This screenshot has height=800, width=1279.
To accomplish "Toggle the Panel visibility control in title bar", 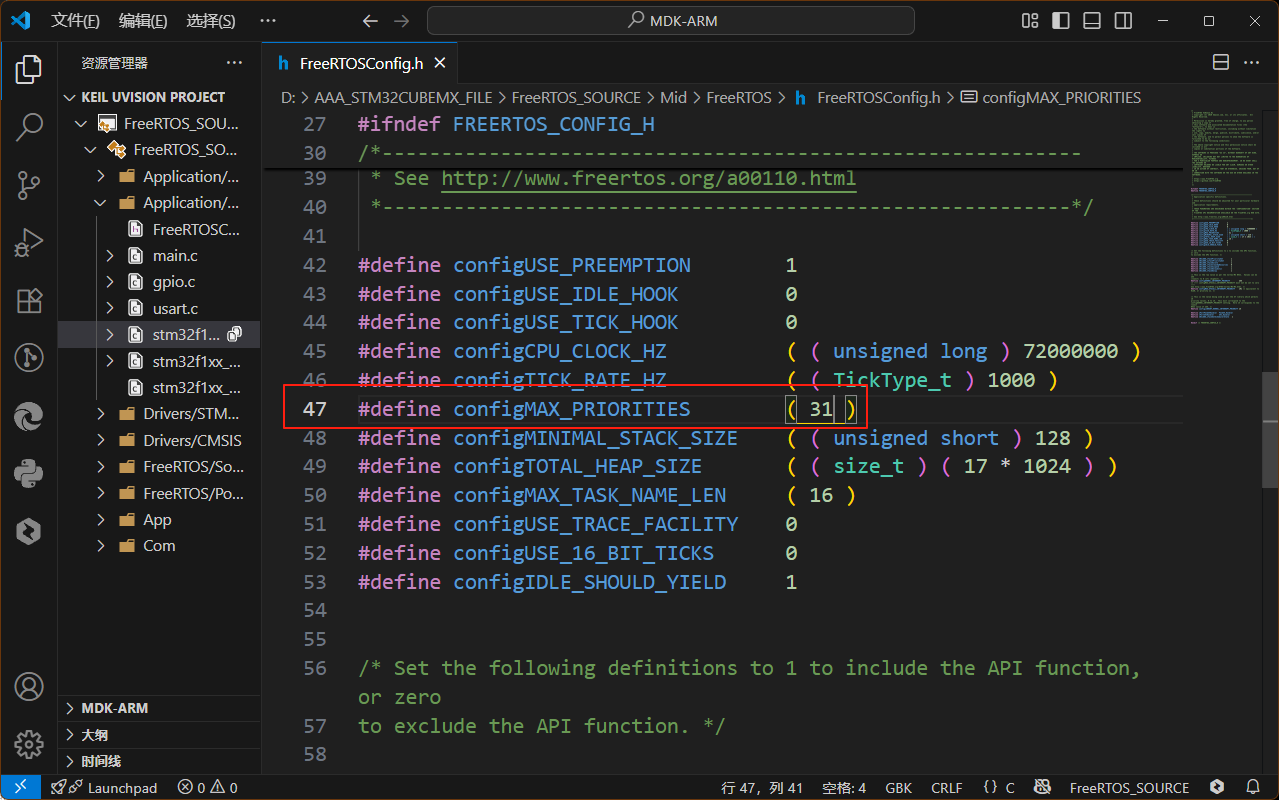I will click(1091, 20).
